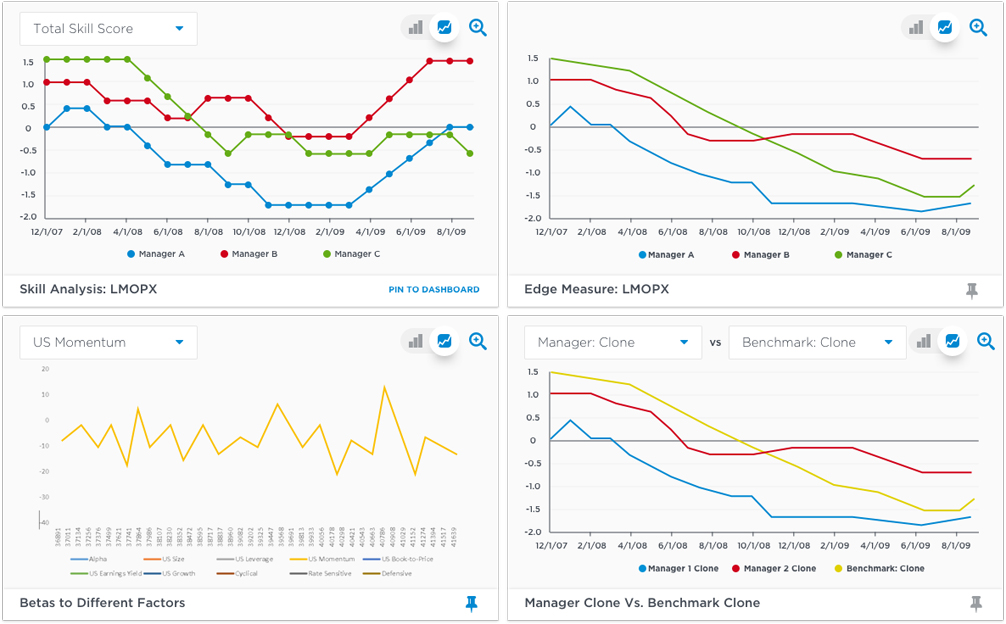
Task: Open the Manager: Clone selection box
Action: (x=612, y=341)
